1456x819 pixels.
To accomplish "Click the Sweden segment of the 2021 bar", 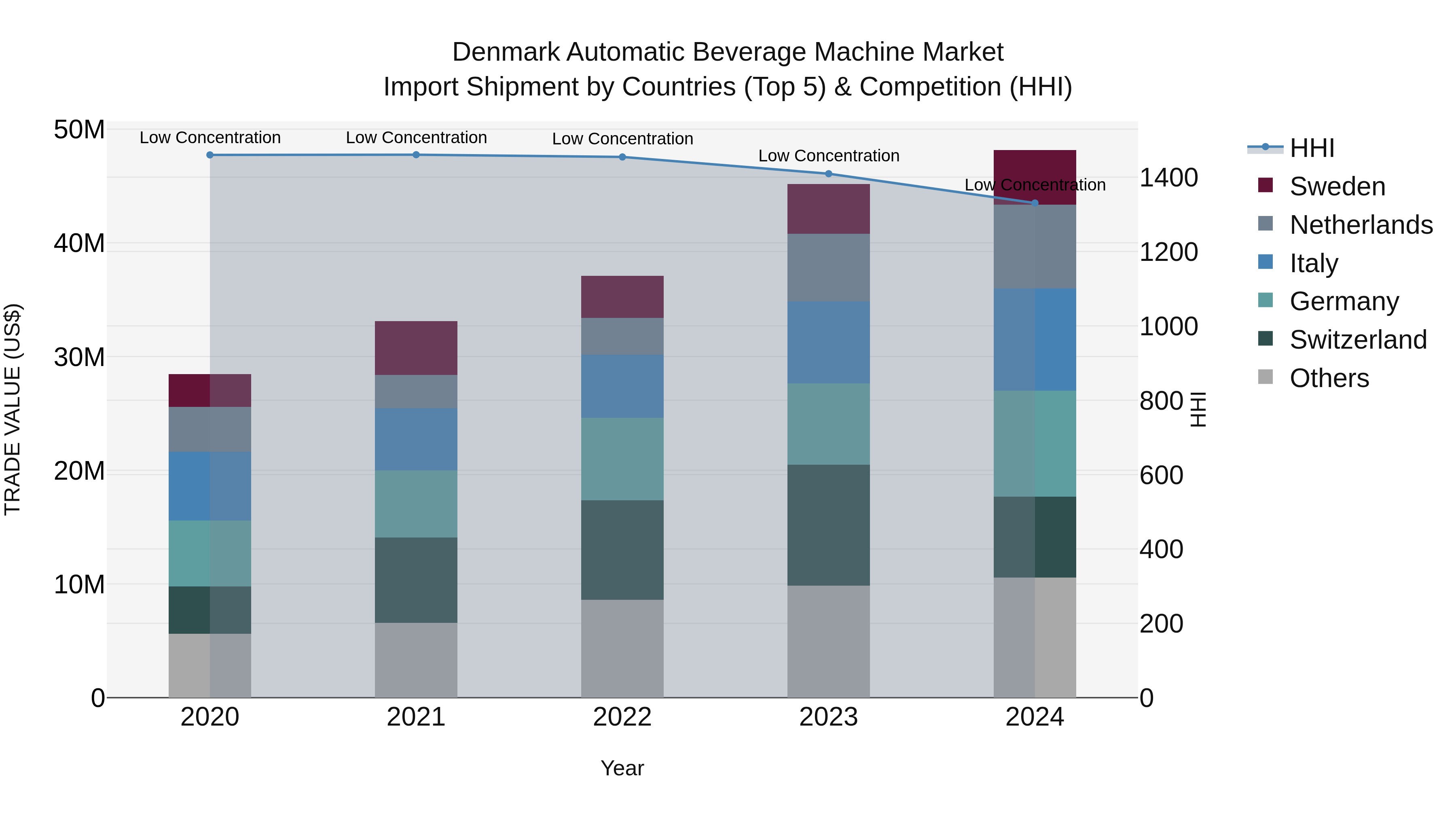I will (416, 348).
